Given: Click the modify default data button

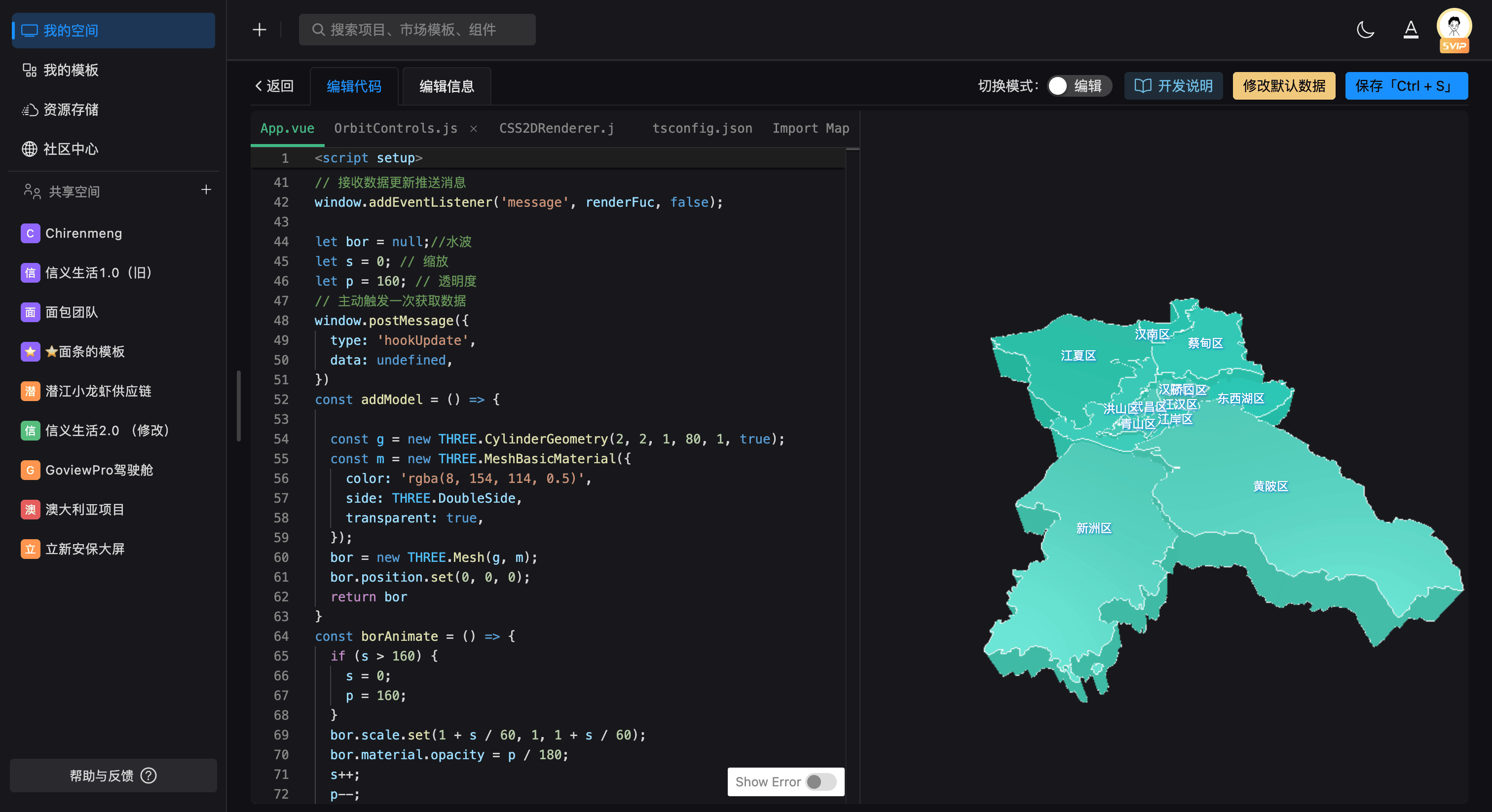Looking at the screenshot, I should [1283, 86].
